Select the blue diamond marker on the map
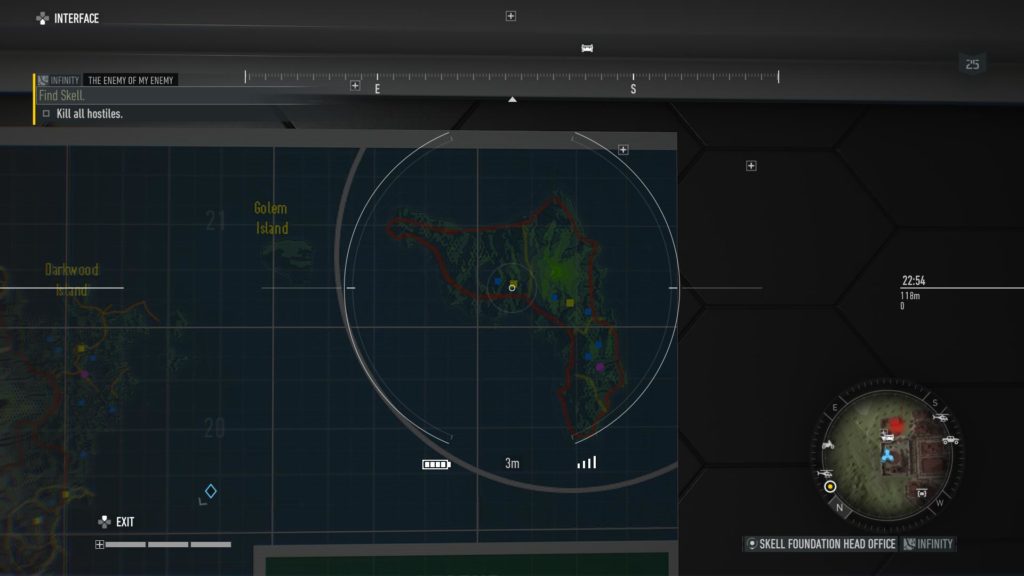Image resolution: width=1024 pixels, height=576 pixels. point(211,490)
